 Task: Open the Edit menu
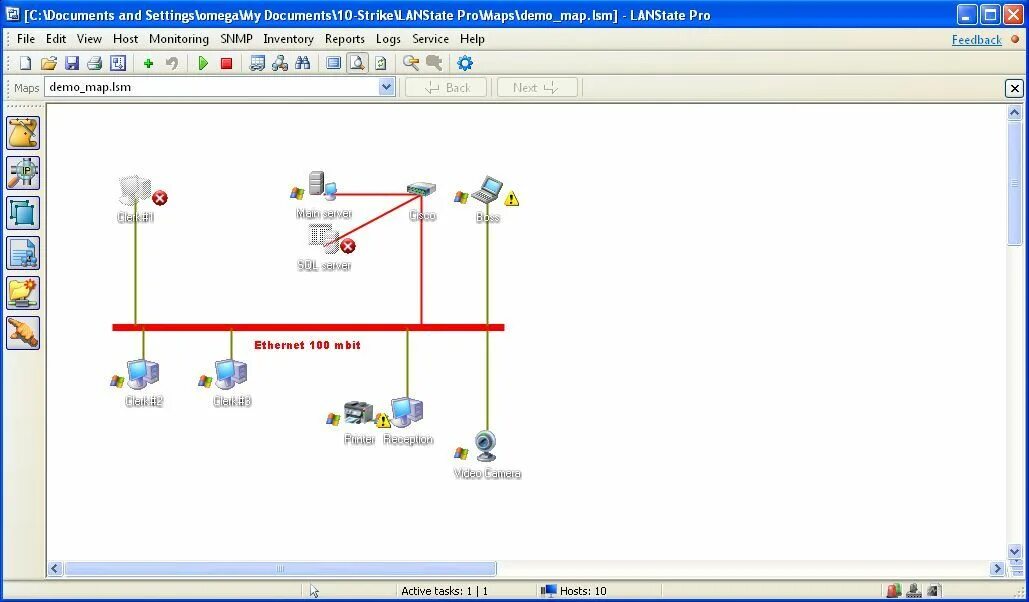coord(56,39)
